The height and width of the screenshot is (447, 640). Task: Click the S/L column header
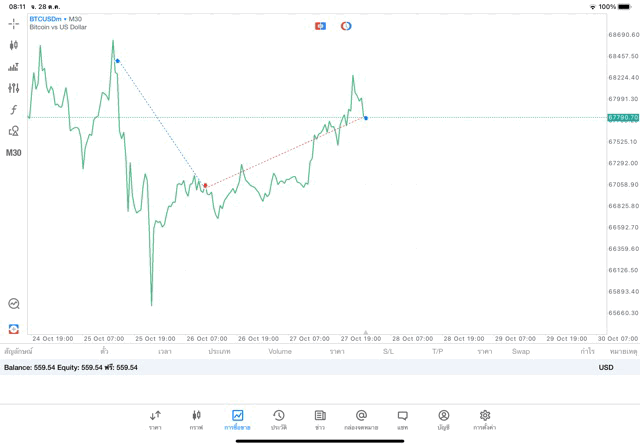pyautogui.click(x=388, y=352)
